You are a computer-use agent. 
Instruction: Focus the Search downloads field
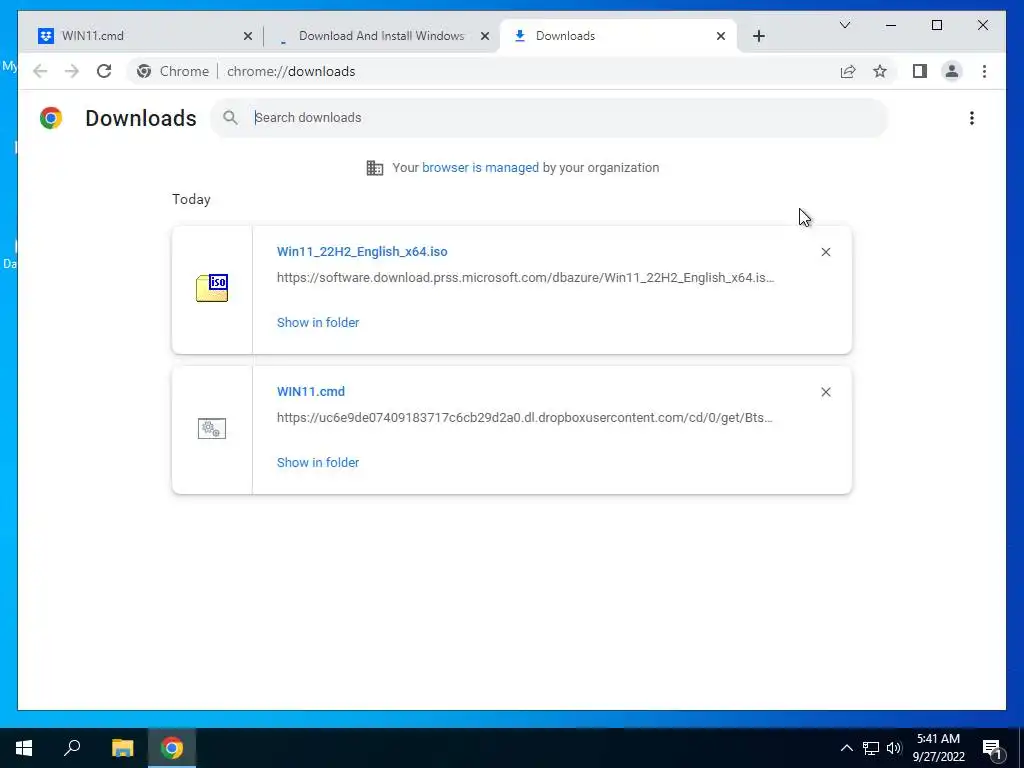pos(549,118)
